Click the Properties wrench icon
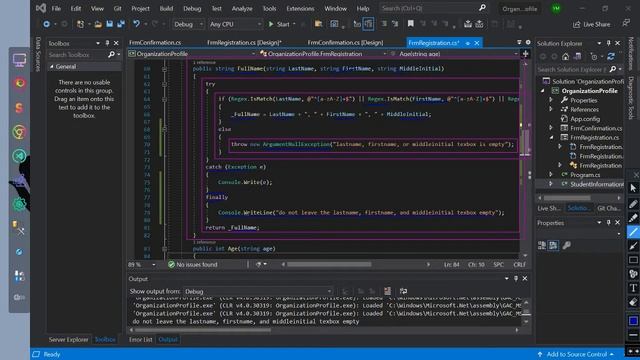Screen dimensions: 640x360 tap(567, 245)
